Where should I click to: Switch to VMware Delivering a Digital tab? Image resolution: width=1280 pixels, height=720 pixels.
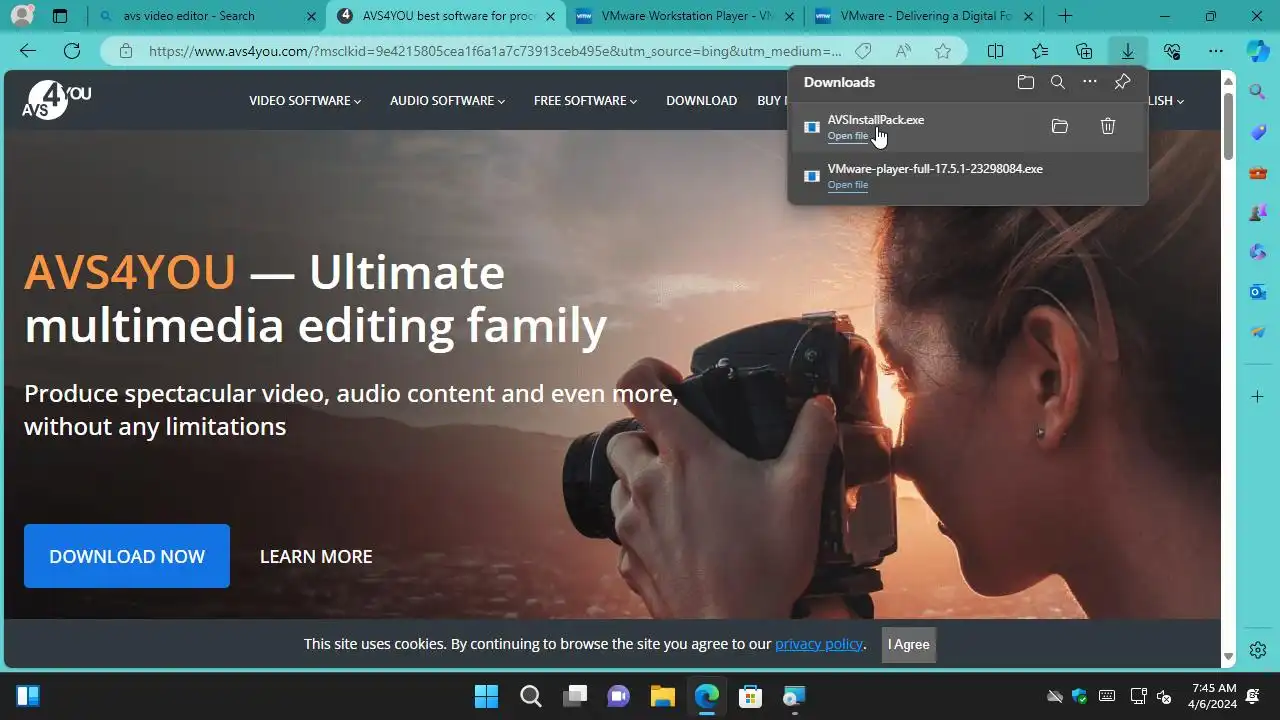click(923, 16)
